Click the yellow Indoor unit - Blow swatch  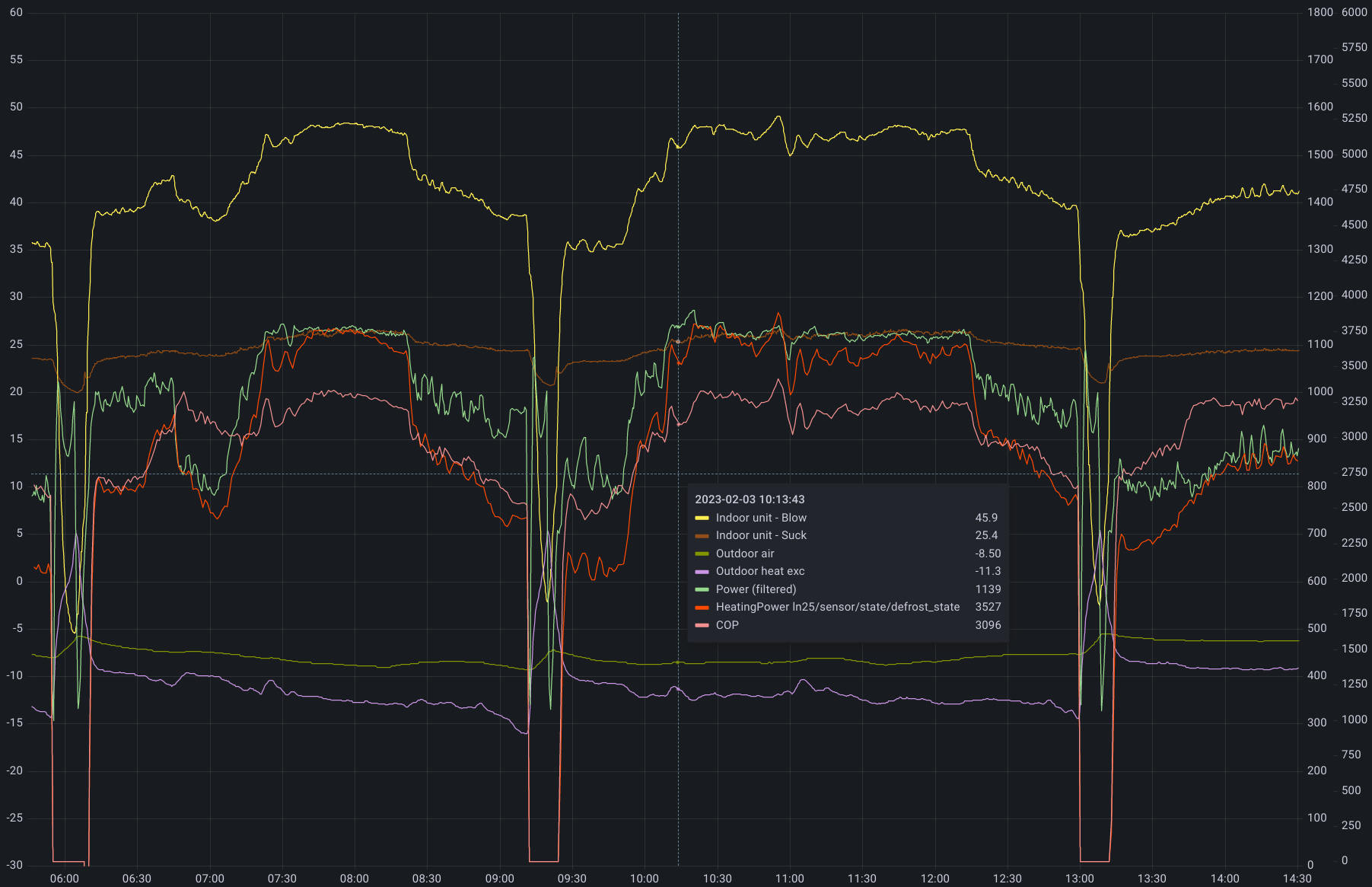click(702, 518)
